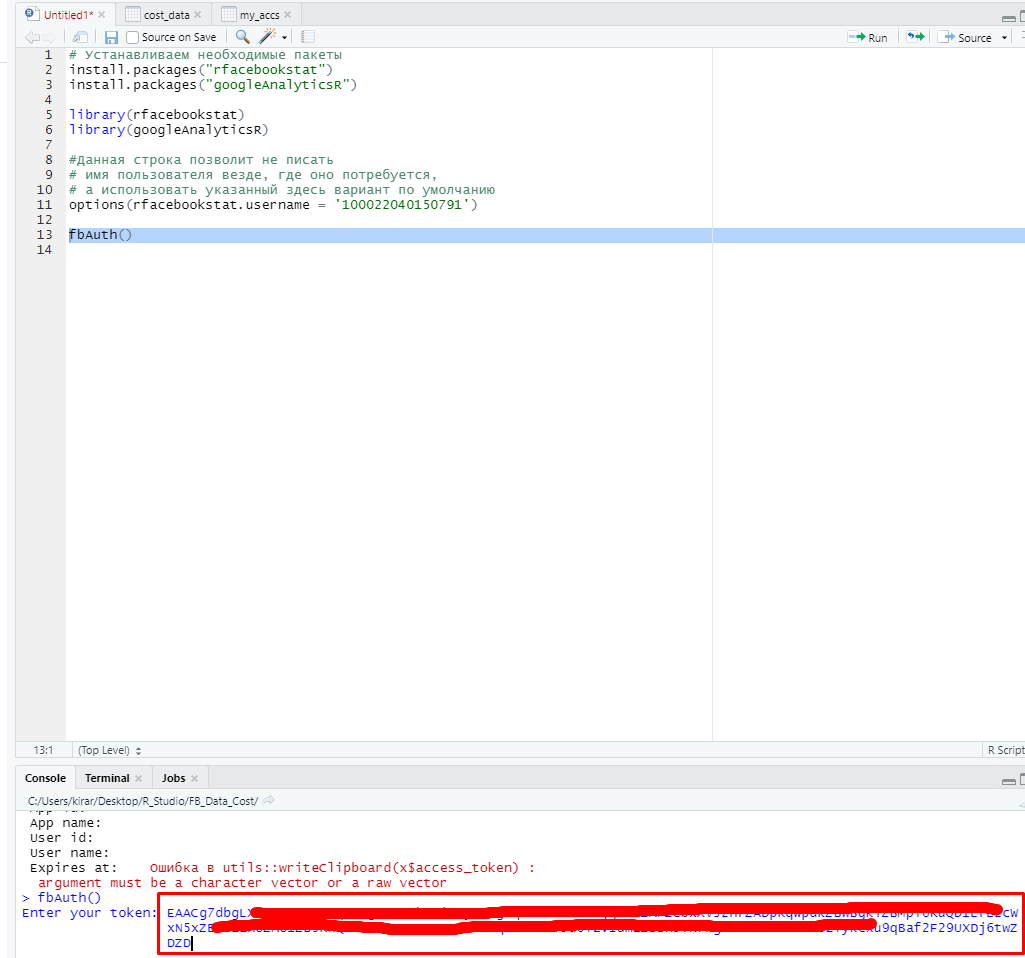Screen dimensions: 1025x958
Task: Click the Compile Report notebook icon
Action: pyautogui.click(x=308, y=37)
